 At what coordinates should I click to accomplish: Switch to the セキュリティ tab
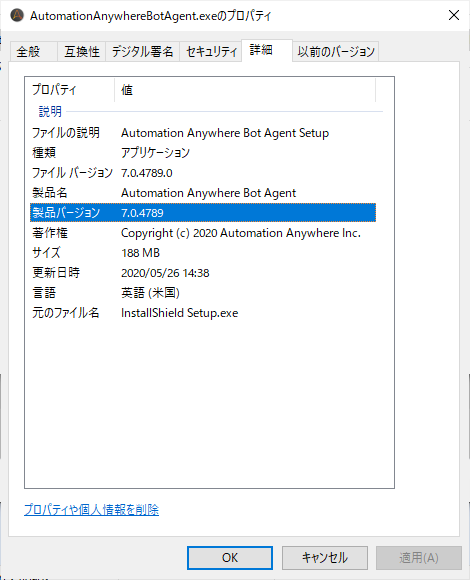click(211, 51)
